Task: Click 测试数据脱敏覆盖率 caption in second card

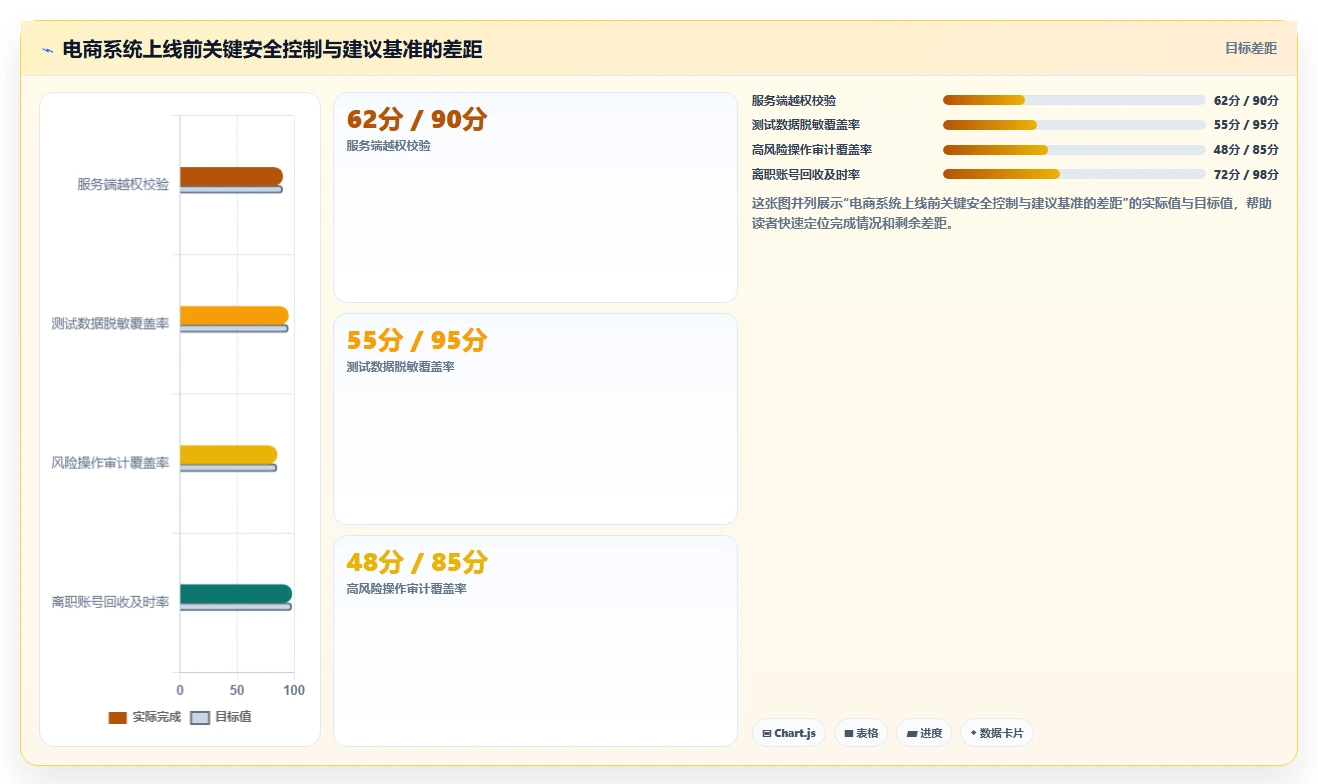Action: [400, 367]
